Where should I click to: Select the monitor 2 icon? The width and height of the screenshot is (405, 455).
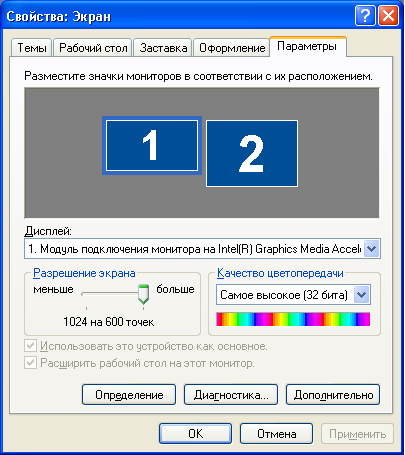pyautogui.click(x=252, y=154)
